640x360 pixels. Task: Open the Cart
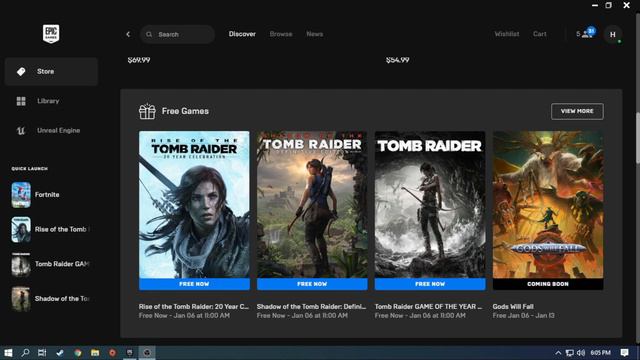pos(540,34)
